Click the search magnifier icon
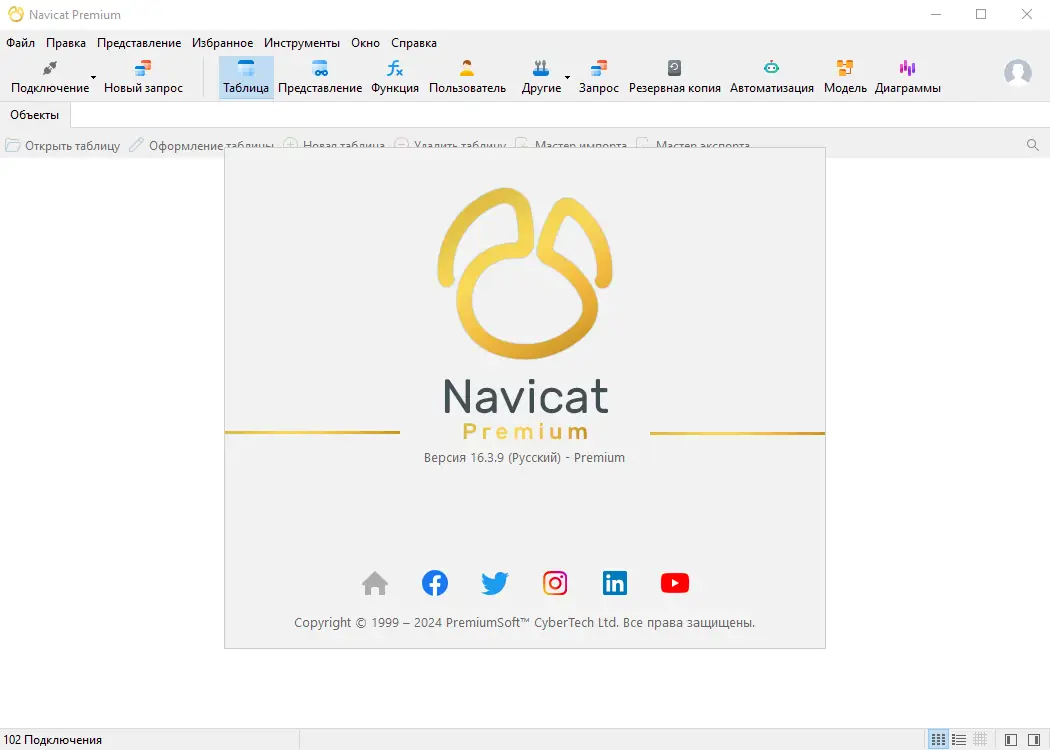This screenshot has width=1050, height=750. [x=1033, y=145]
